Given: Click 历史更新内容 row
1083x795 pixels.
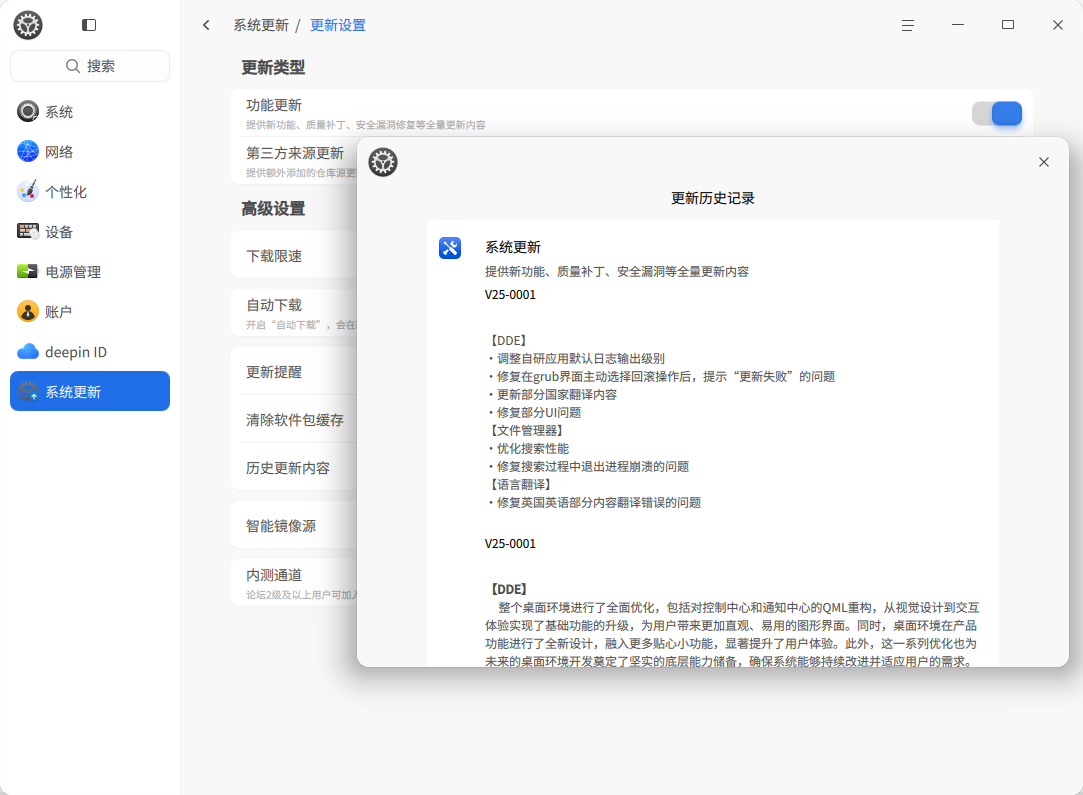Looking at the screenshot, I should [294, 468].
